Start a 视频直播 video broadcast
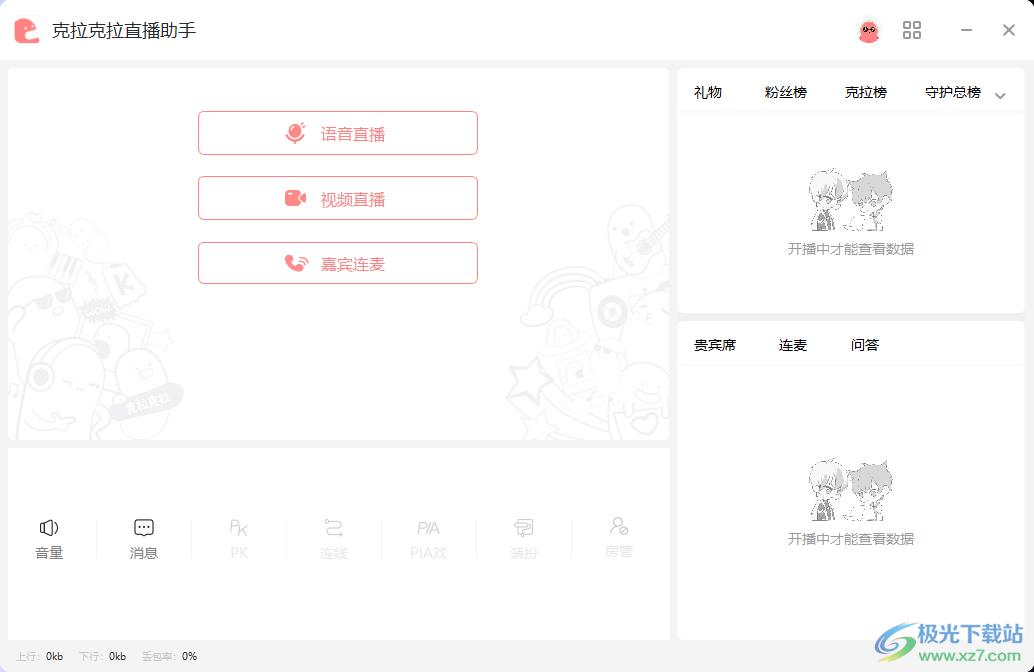Viewport: 1034px width, 672px height. click(338, 197)
